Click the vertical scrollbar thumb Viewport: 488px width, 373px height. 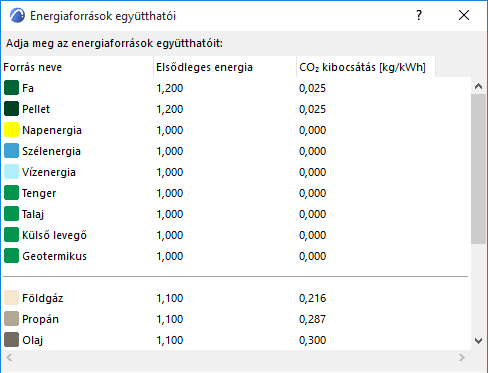(478, 169)
